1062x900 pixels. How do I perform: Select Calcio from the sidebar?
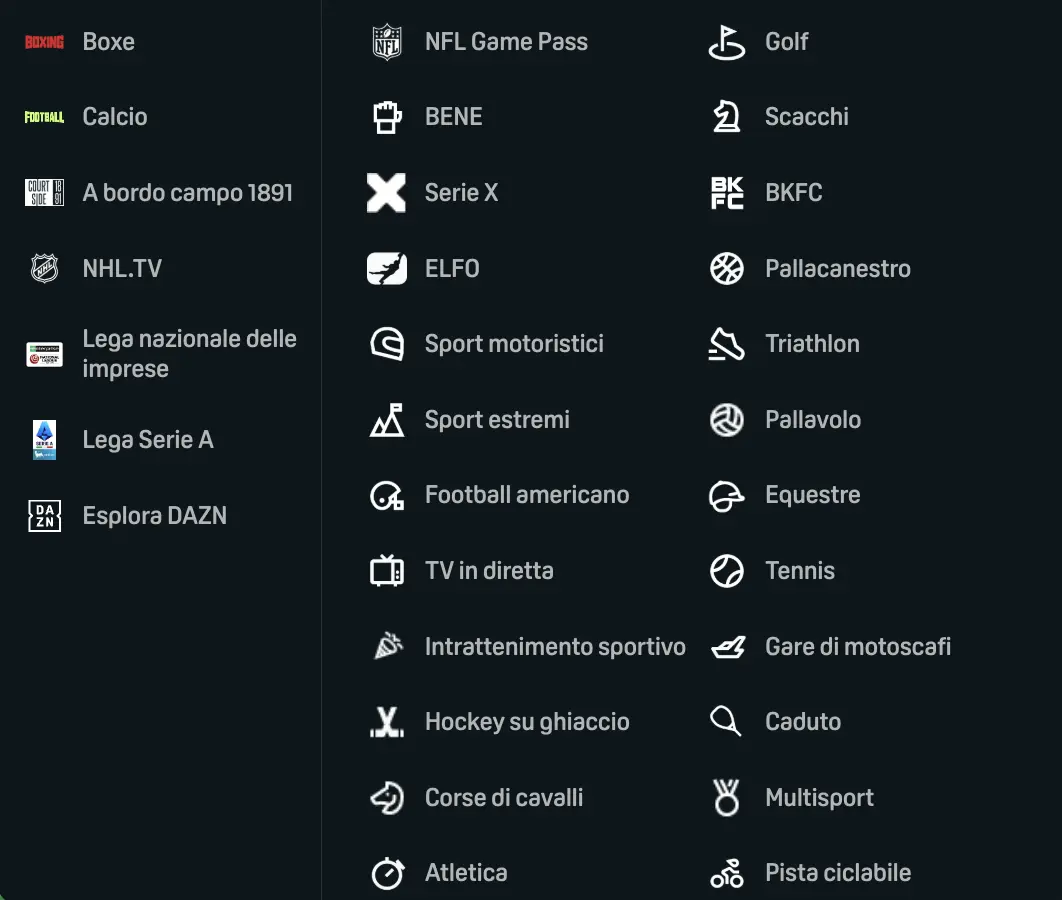[x=114, y=117]
